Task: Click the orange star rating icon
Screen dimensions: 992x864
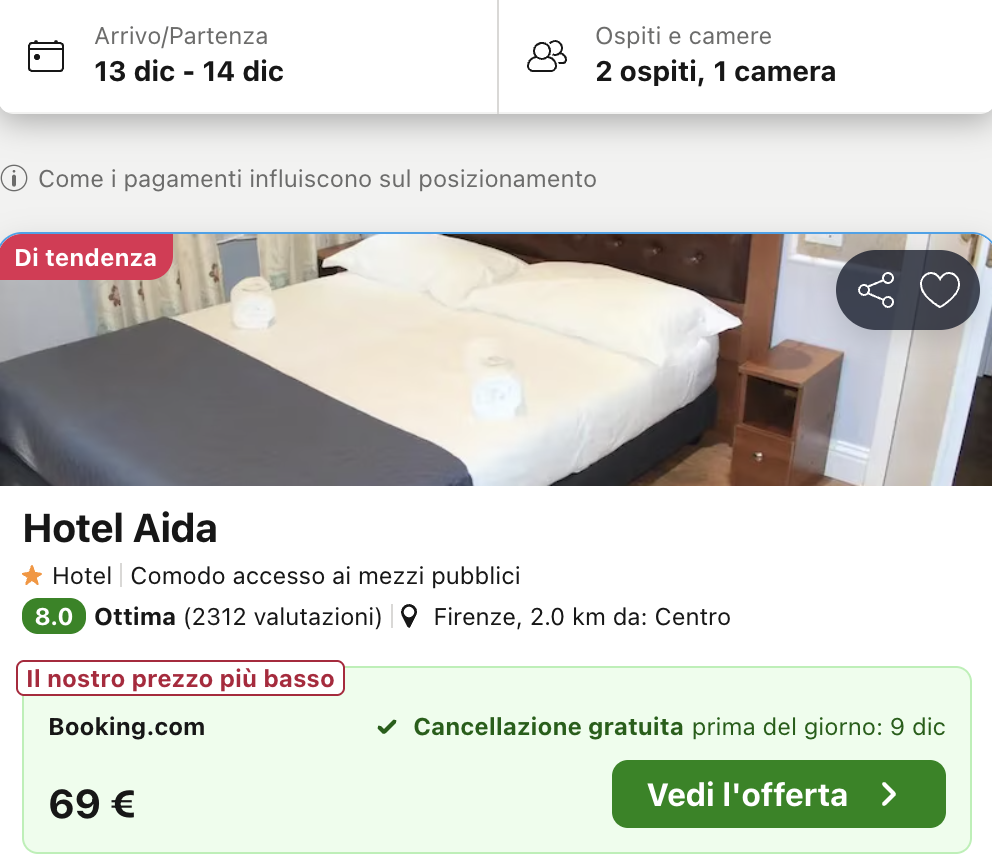Action: pos(32,576)
